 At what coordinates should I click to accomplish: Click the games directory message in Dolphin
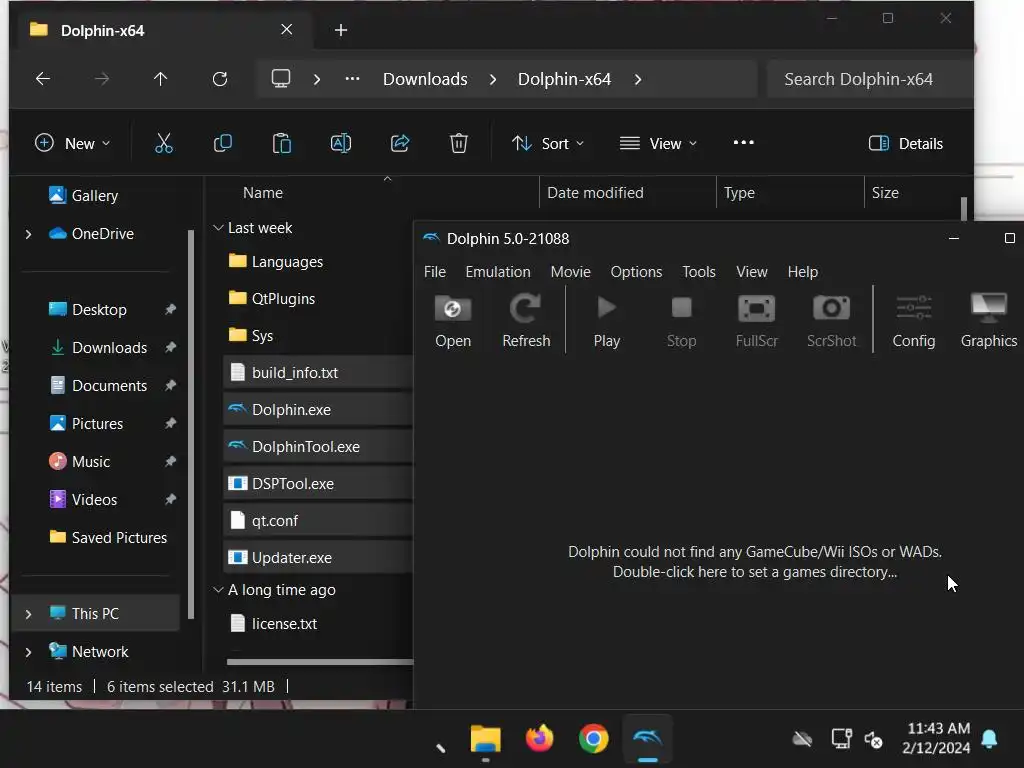(x=755, y=562)
